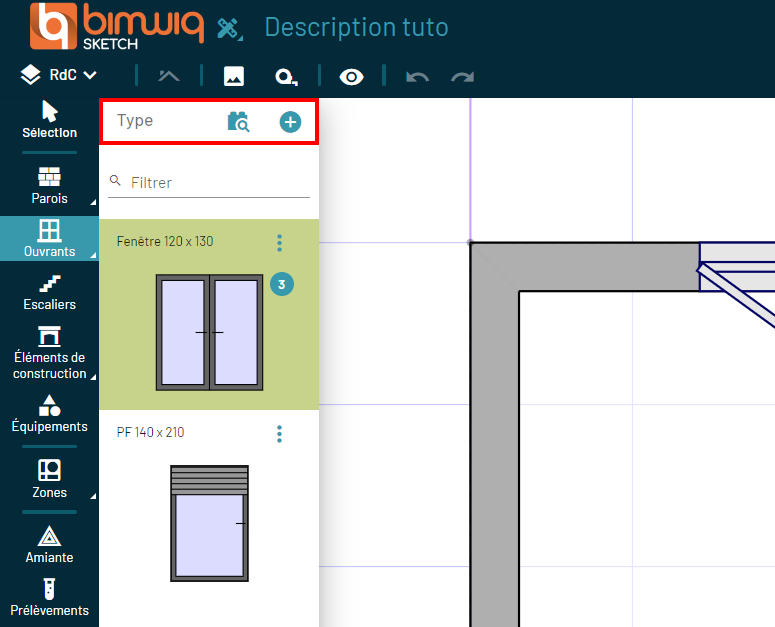Select the Équipements tool
Viewport: 775px width, 627px height.
click(x=49, y=414)
